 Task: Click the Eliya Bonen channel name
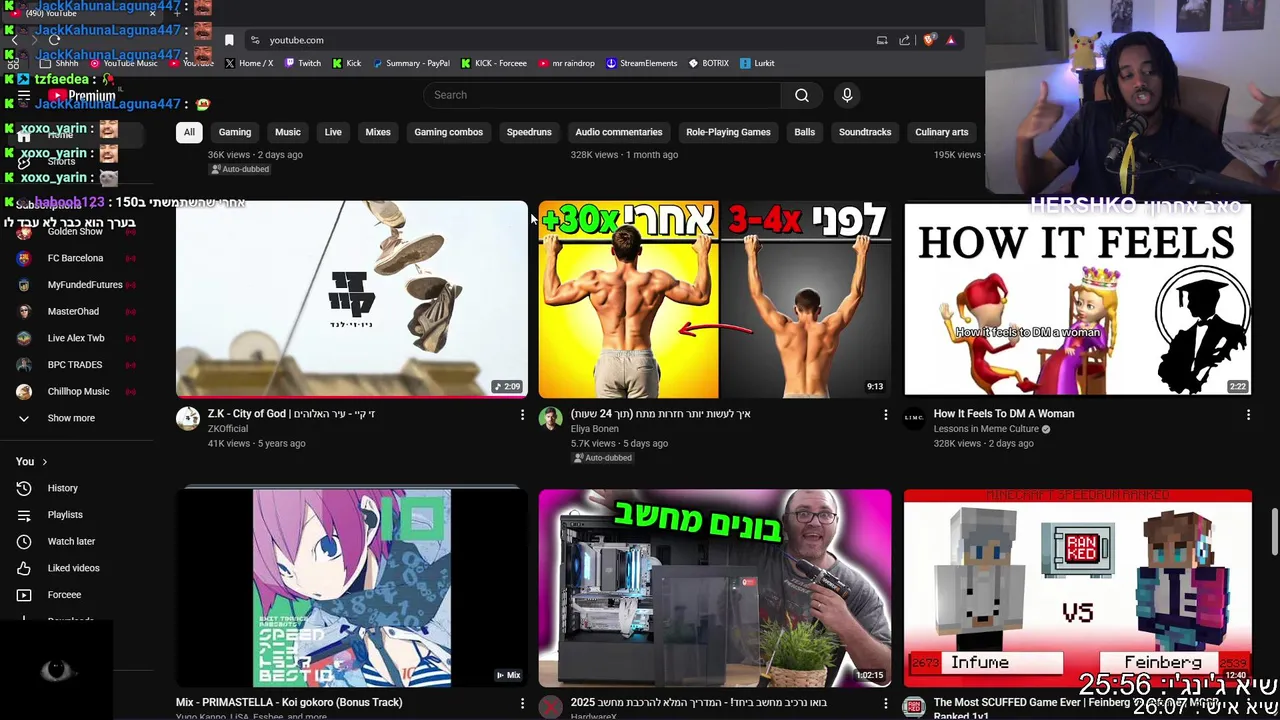[595, 429]
